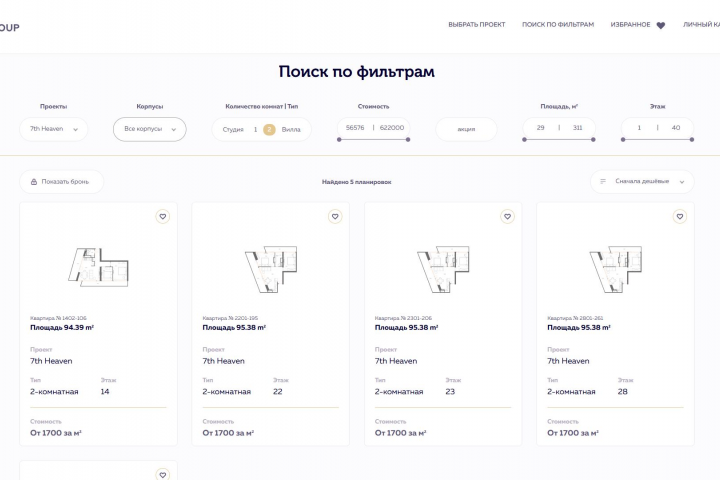This screenshot has width=720, height=480.
Task: Click the left handle of Площадь slider
Action: (524, 140)
